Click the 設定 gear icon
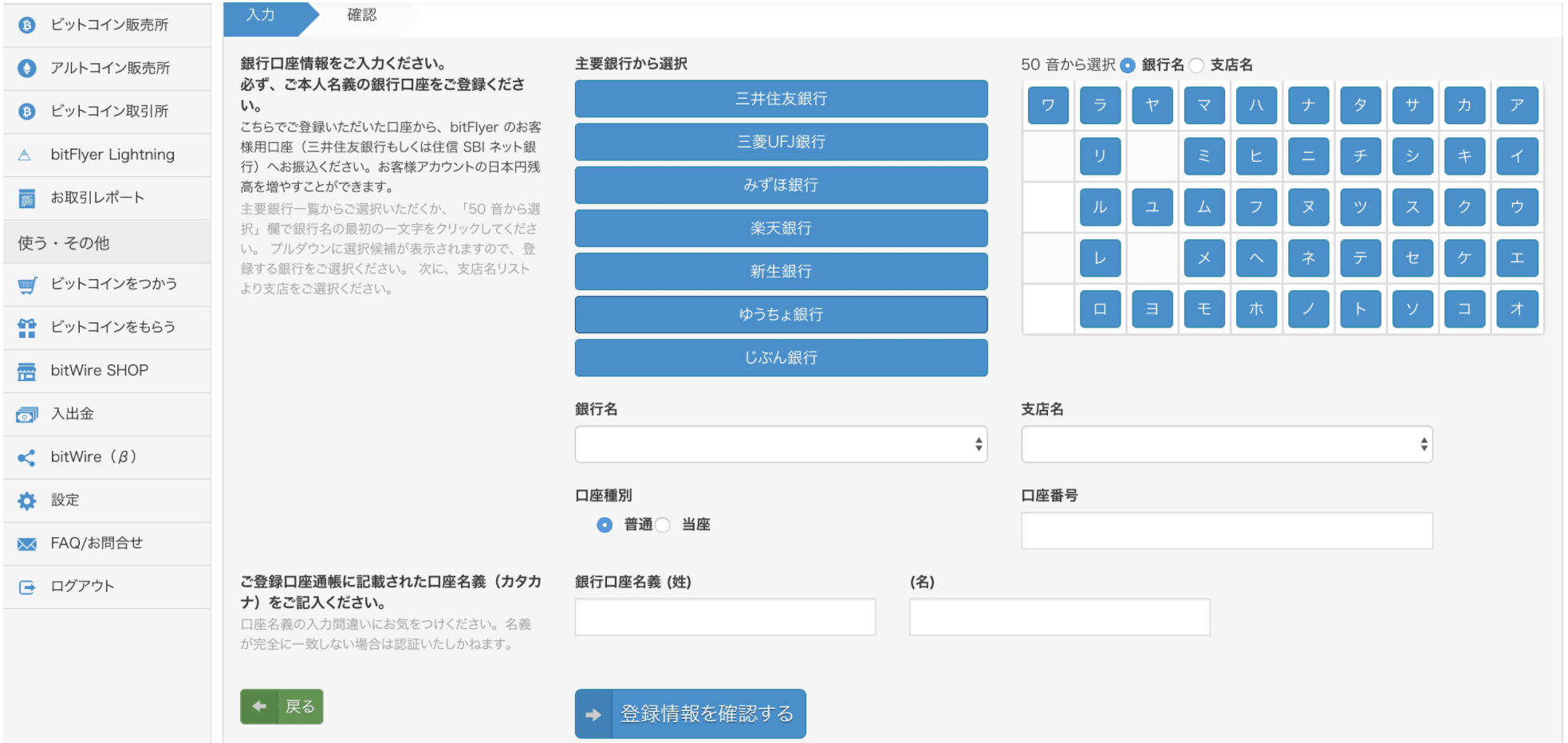 (x=27, y=501)
